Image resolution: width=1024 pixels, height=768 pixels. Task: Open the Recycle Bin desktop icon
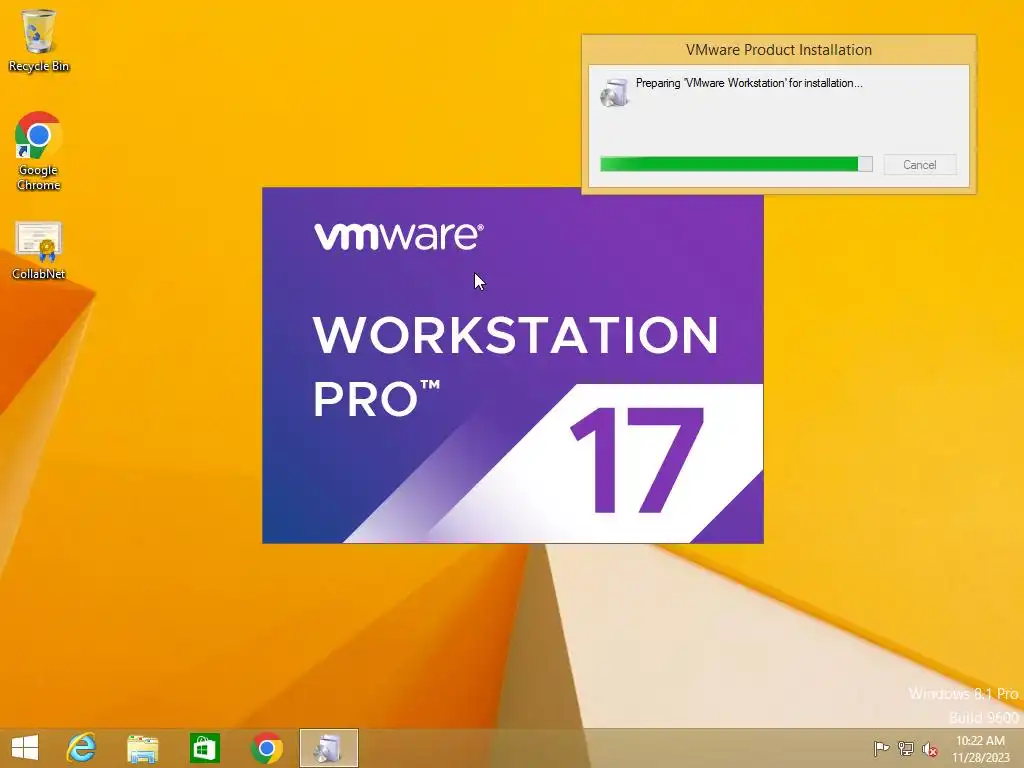pos(39,40)
